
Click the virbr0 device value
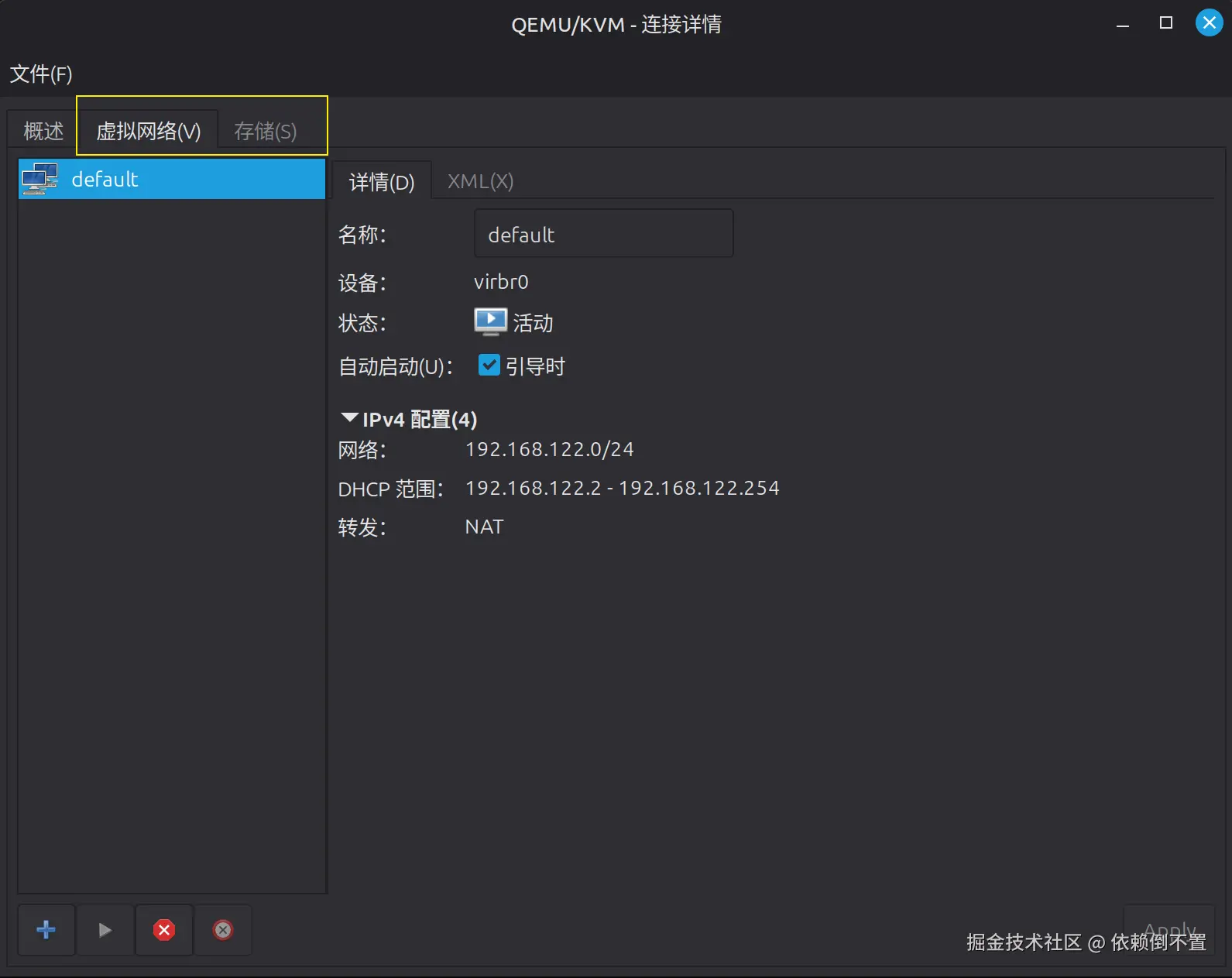(501, 282)
